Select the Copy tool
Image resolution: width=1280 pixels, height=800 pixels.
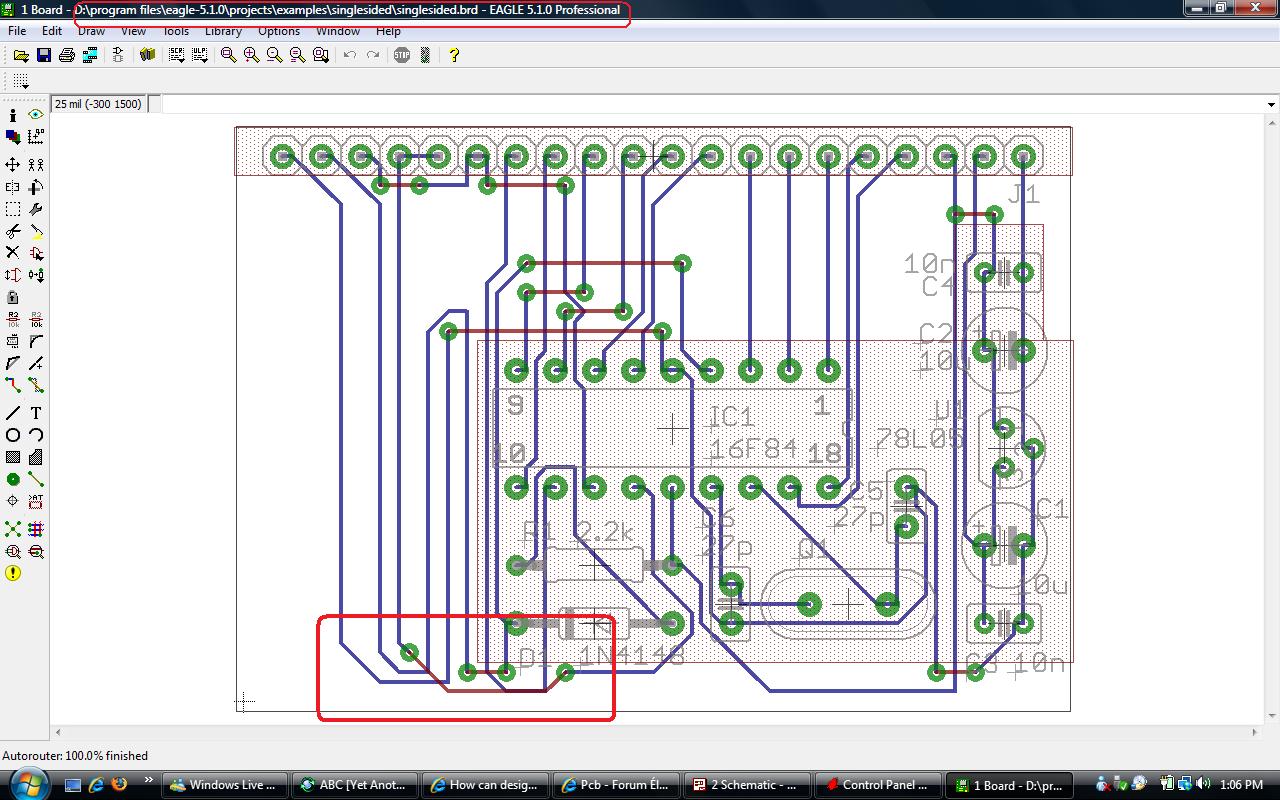(36, 164)
